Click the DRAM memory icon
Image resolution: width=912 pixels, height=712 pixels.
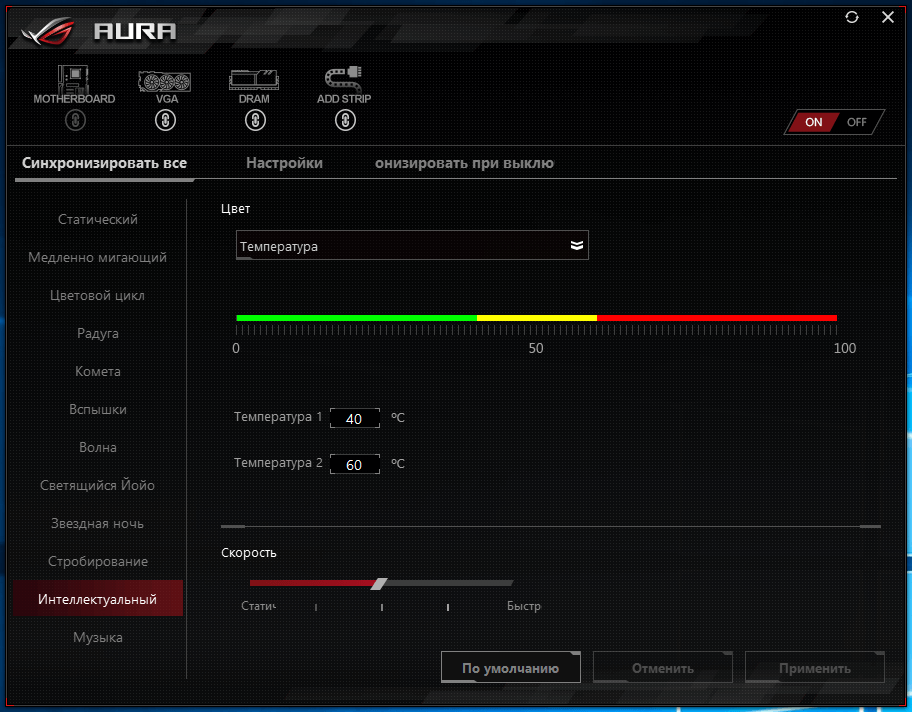click(254, 80)
